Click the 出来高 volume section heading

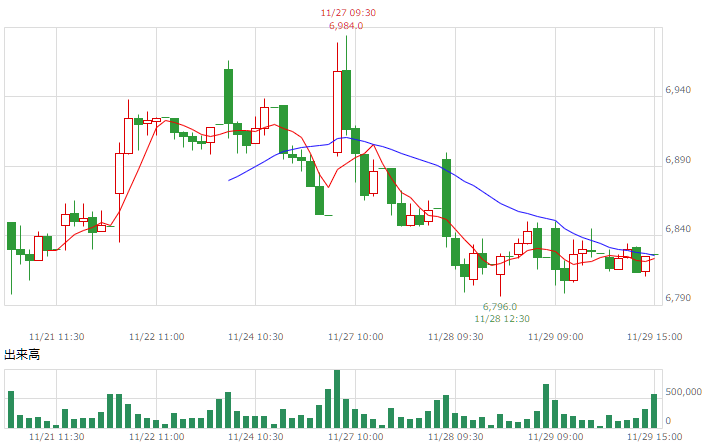[x=22, y=355]
